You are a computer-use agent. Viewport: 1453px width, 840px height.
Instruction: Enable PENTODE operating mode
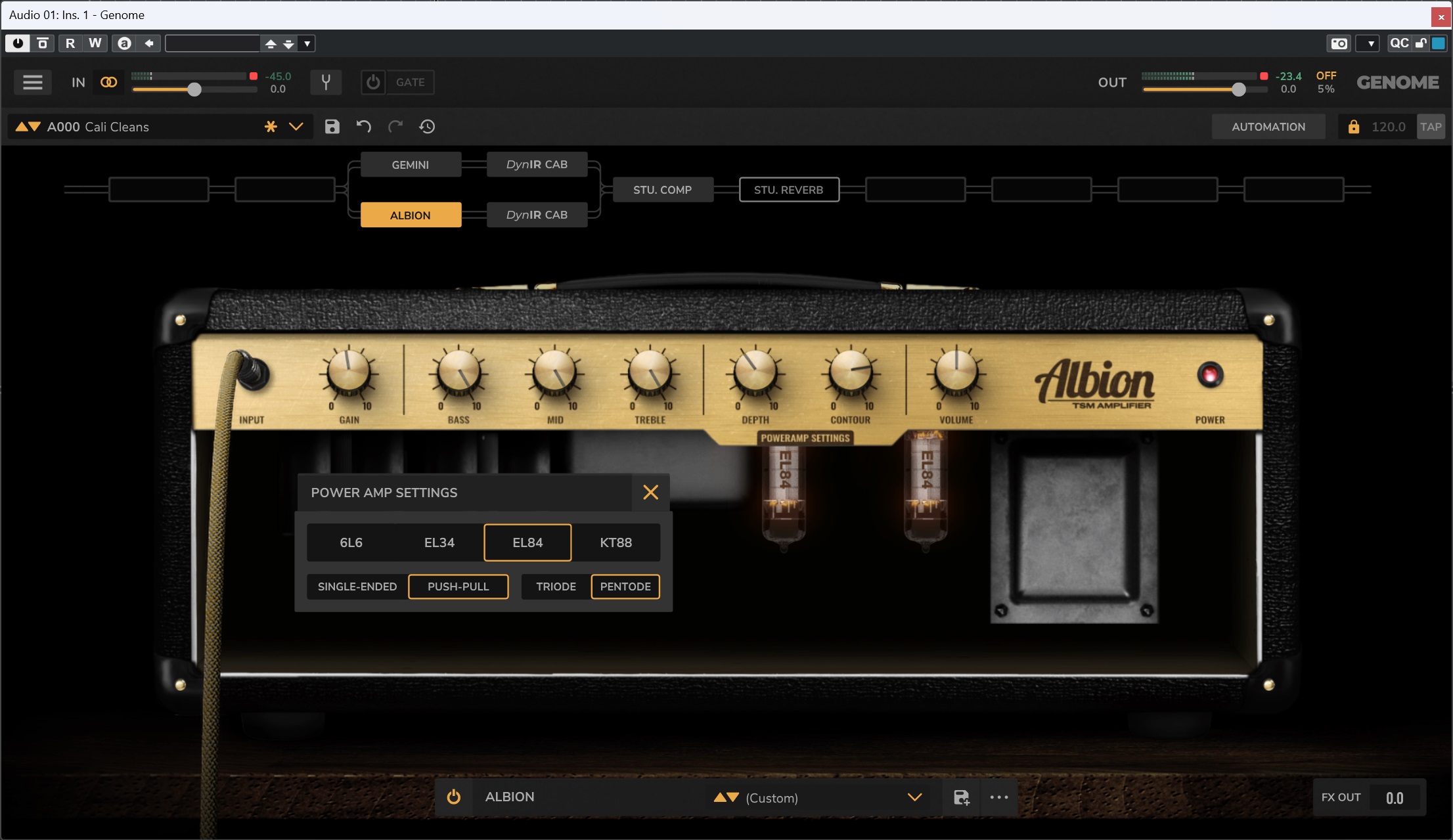point(625,586)
